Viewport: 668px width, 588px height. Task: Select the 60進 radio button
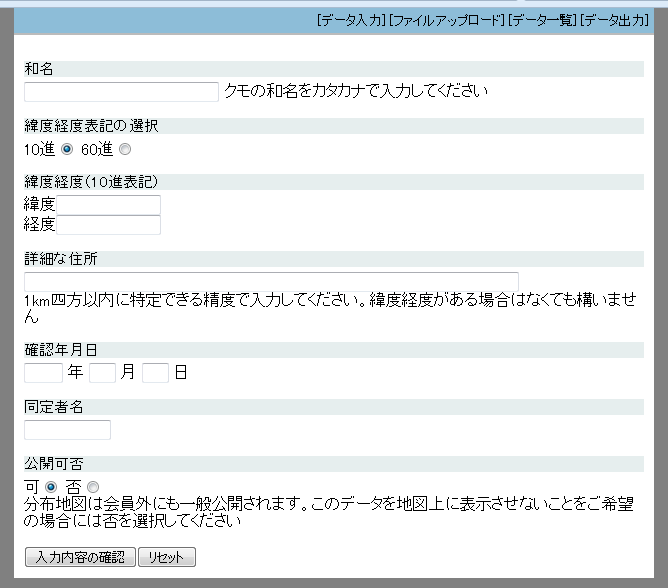(x=125, y=149)
